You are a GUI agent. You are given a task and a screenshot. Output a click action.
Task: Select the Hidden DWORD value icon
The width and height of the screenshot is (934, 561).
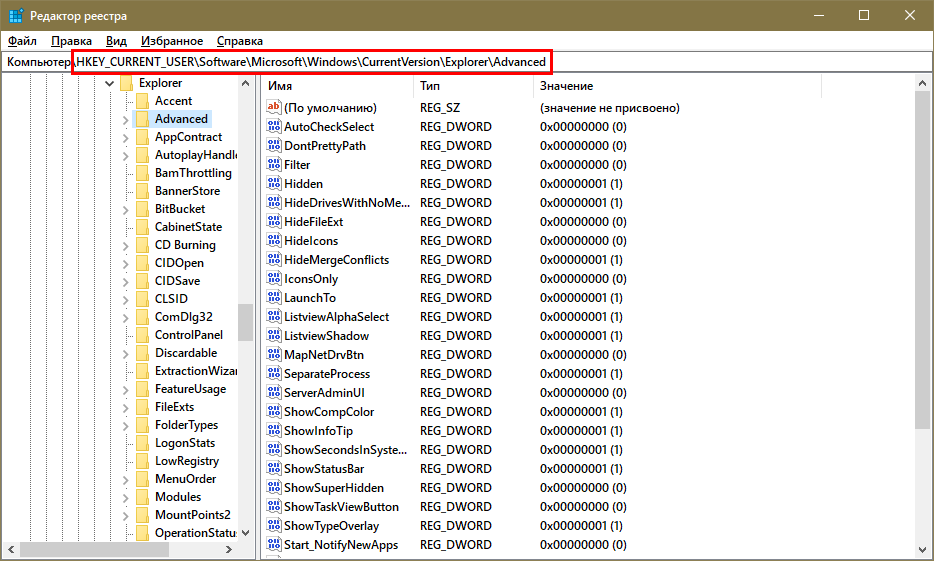tap(274, 184)
